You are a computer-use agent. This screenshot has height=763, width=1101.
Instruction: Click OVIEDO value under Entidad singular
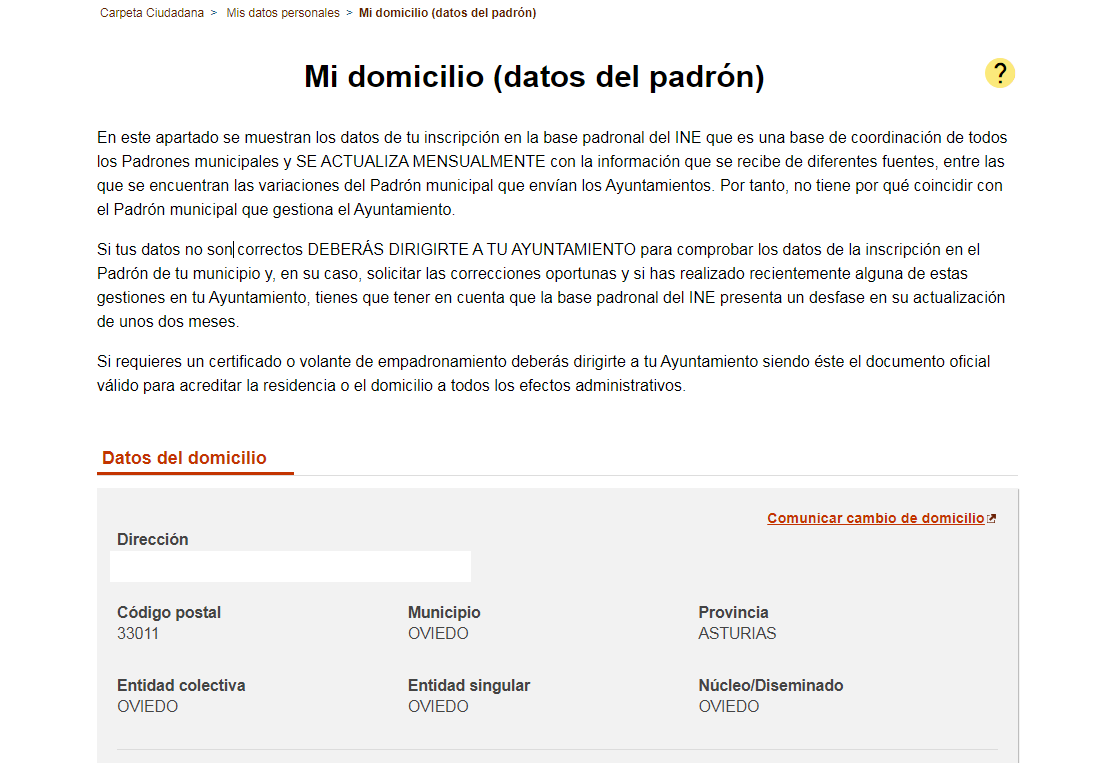point(438,706)
